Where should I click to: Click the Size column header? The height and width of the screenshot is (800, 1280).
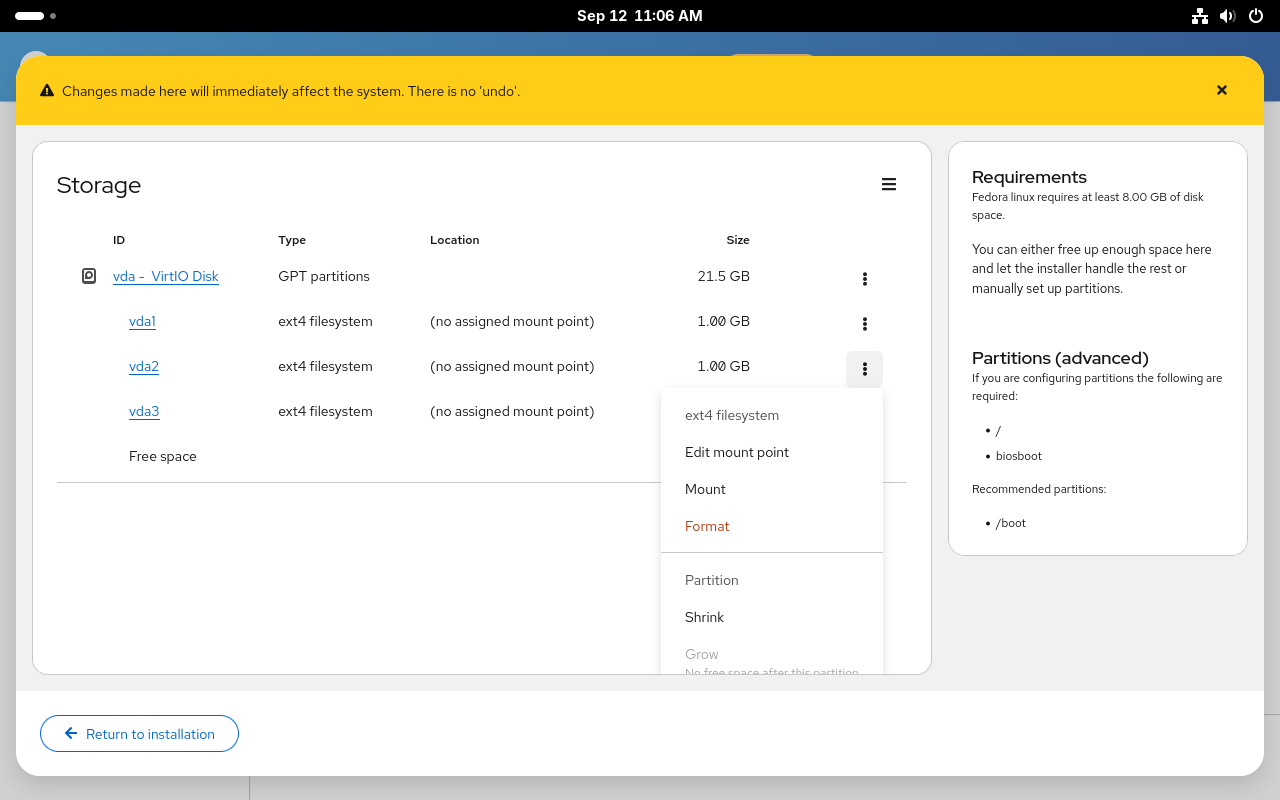coord(738,240)
